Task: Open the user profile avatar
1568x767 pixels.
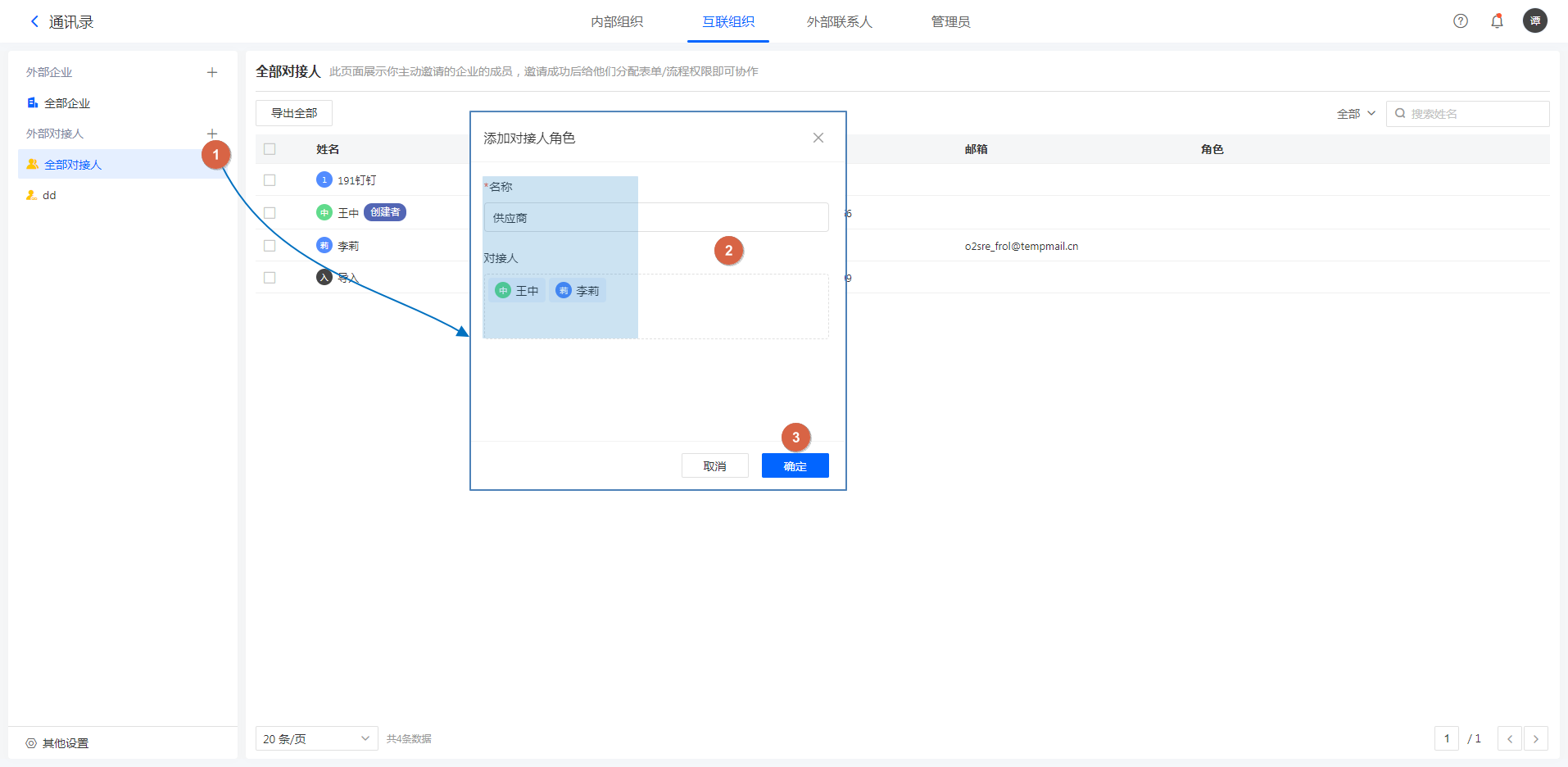Action: pyautogui.click(x=1535, y=20)
